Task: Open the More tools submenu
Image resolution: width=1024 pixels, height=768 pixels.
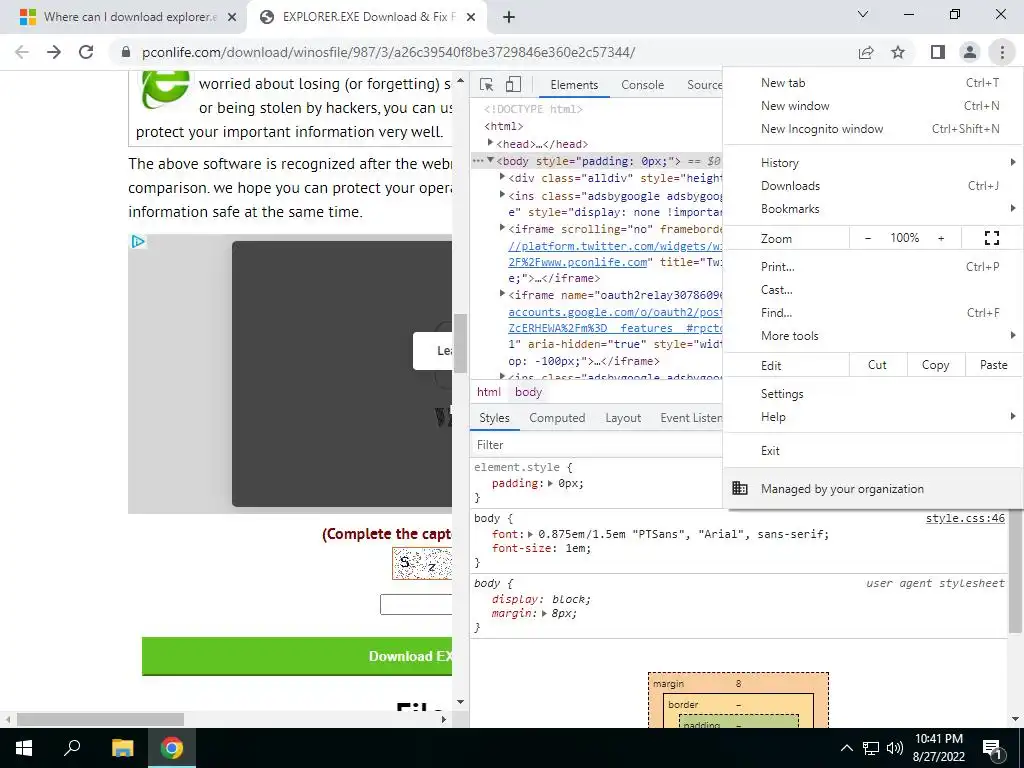Action: [x=873, y=336]
